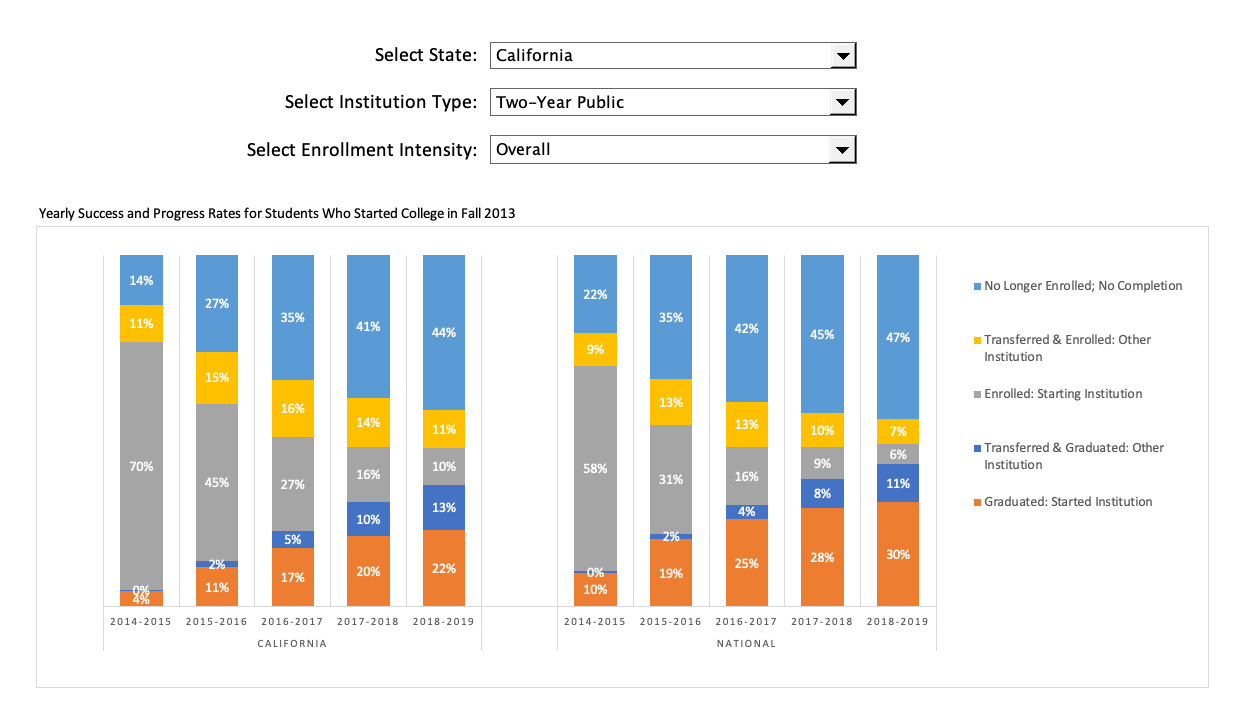Click the gray 70% segment in California 2014-2015

[141, 465]
